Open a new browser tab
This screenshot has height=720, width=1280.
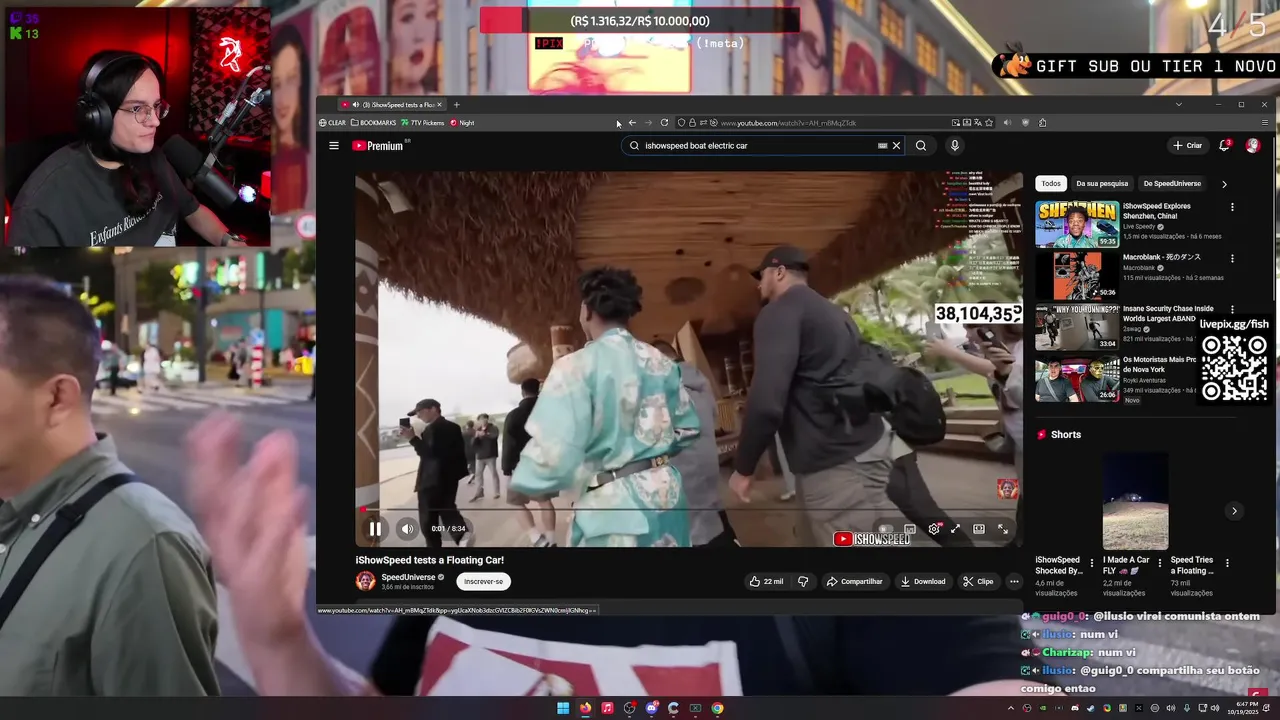tap(456, 105)
